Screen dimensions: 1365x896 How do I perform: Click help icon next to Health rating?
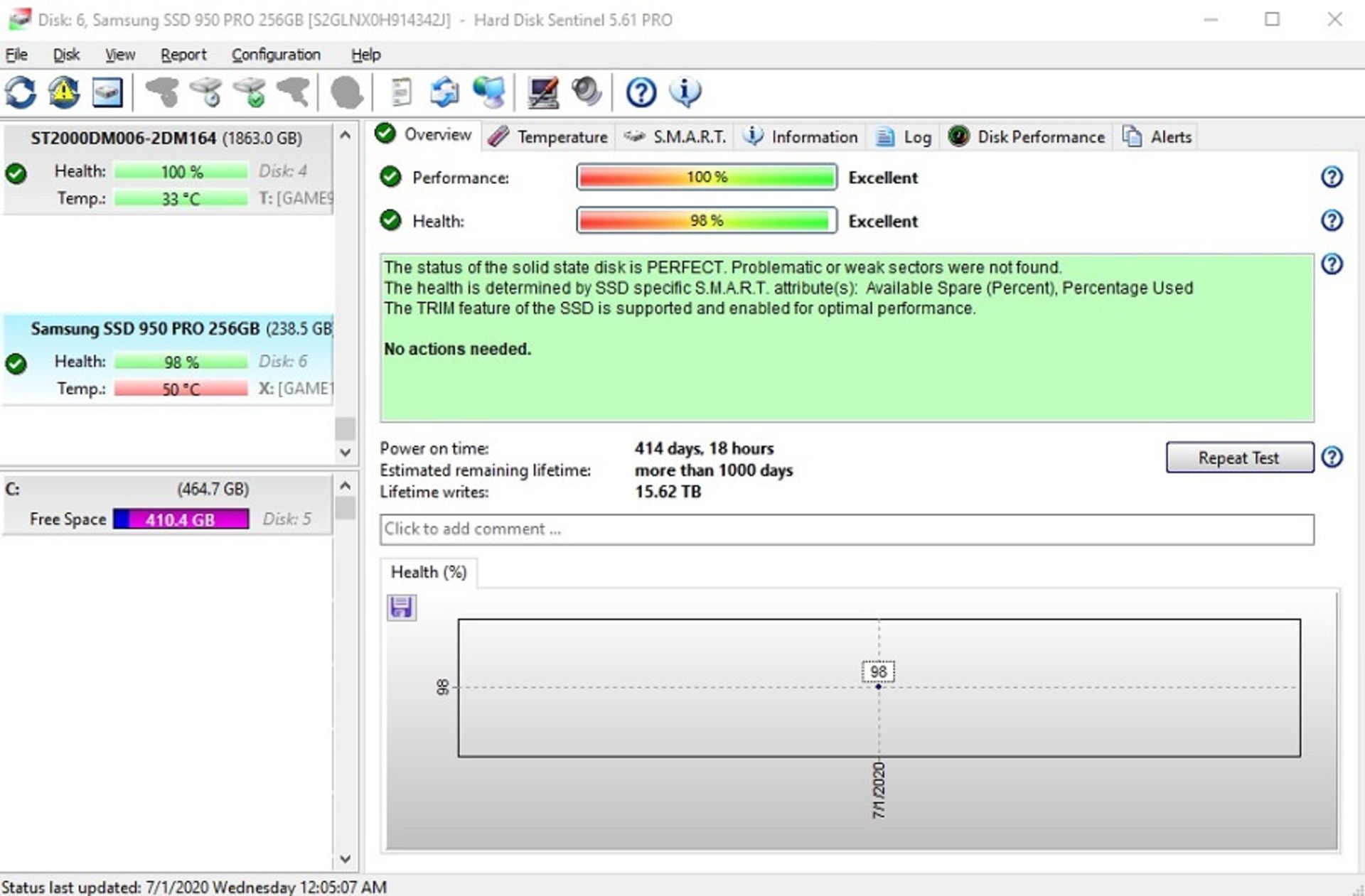pos(1332,220)
